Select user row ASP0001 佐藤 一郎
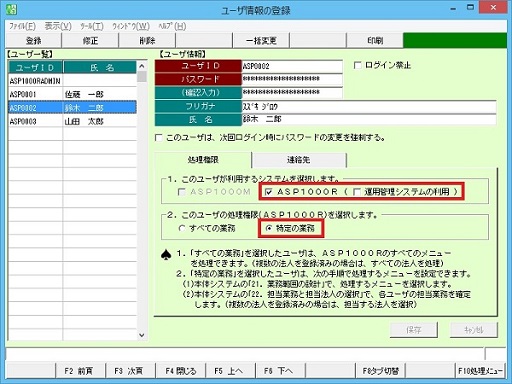 coord(72,94)
